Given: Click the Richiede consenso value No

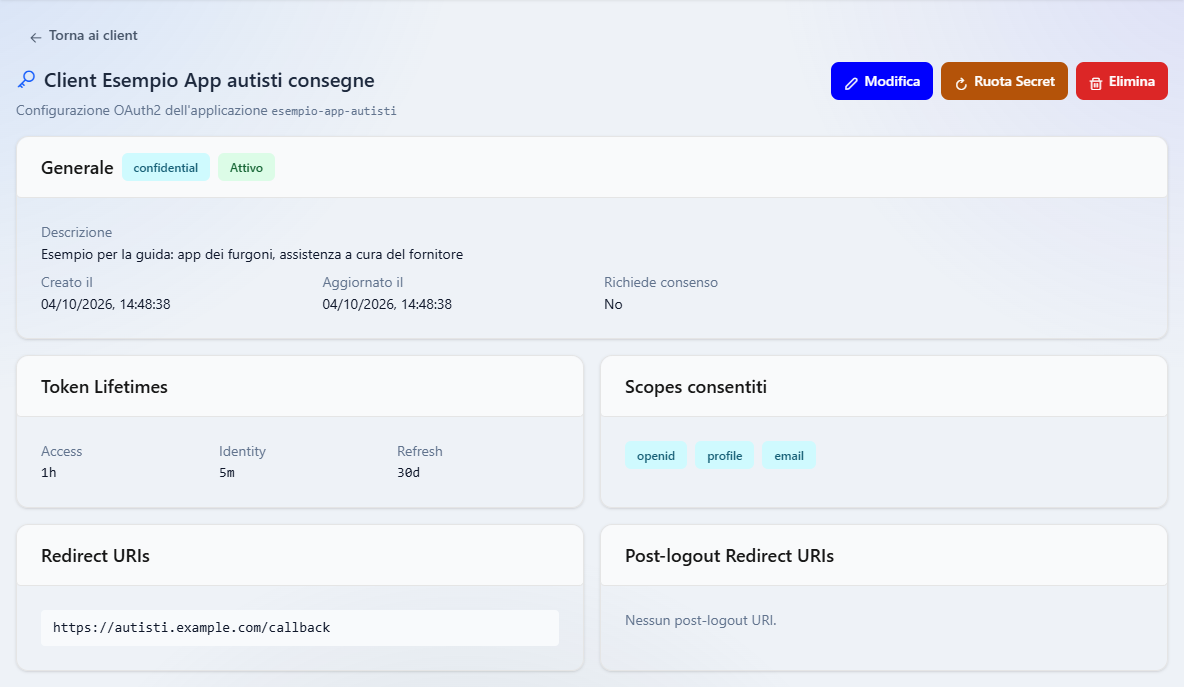Looking at the screenshot, I should pyautogui.click(x=613, y=304).
